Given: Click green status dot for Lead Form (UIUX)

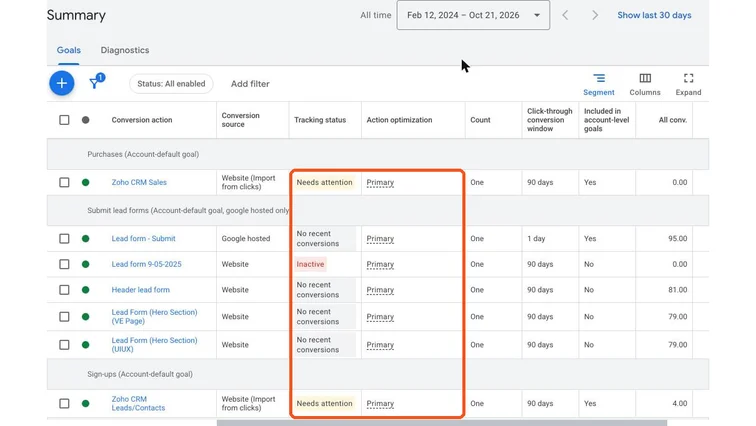Looking at the screenshot, I should pyautogui.click(x=85, y=345).
